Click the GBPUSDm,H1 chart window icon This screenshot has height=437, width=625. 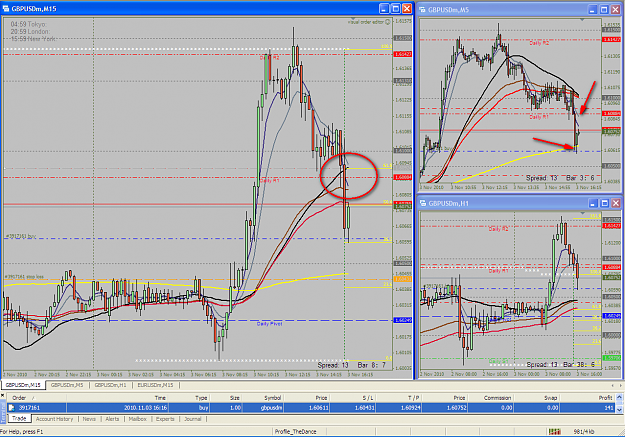[423, 203]
